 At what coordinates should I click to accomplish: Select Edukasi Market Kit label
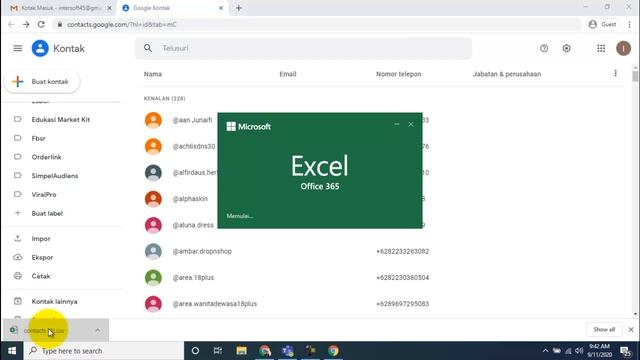point(61,120)
